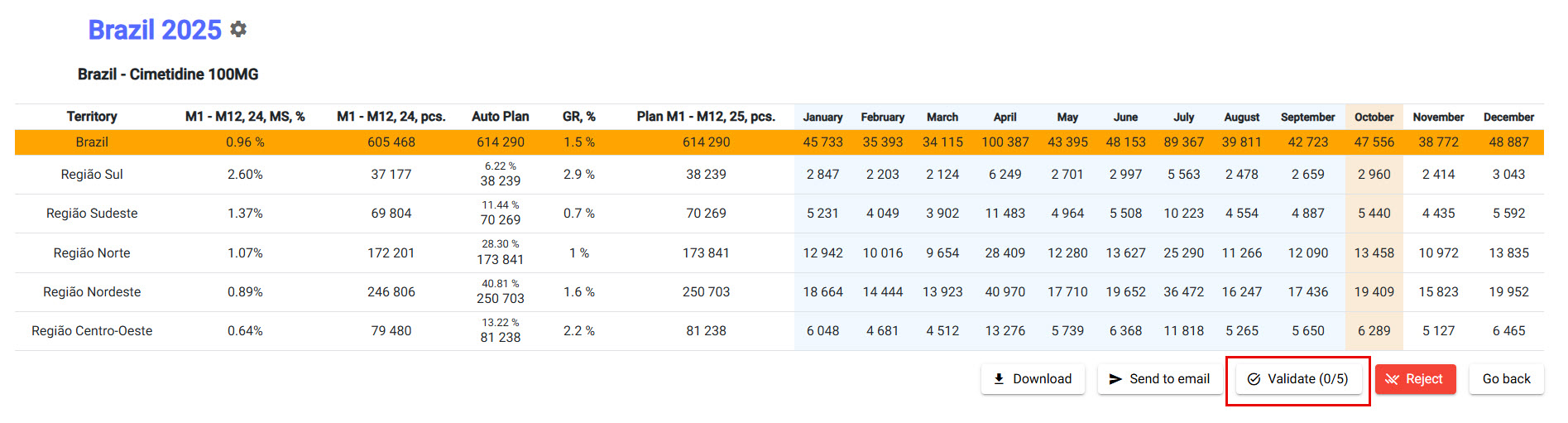Click the Download button
Viewport: 1568px width, 423px height.
pos(1033,378)
